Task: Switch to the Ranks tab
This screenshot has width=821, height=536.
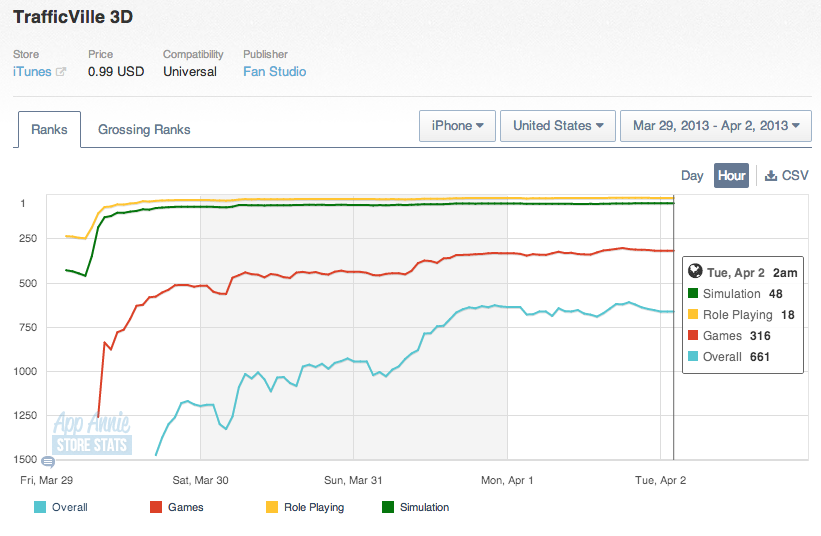Action: 49,129
